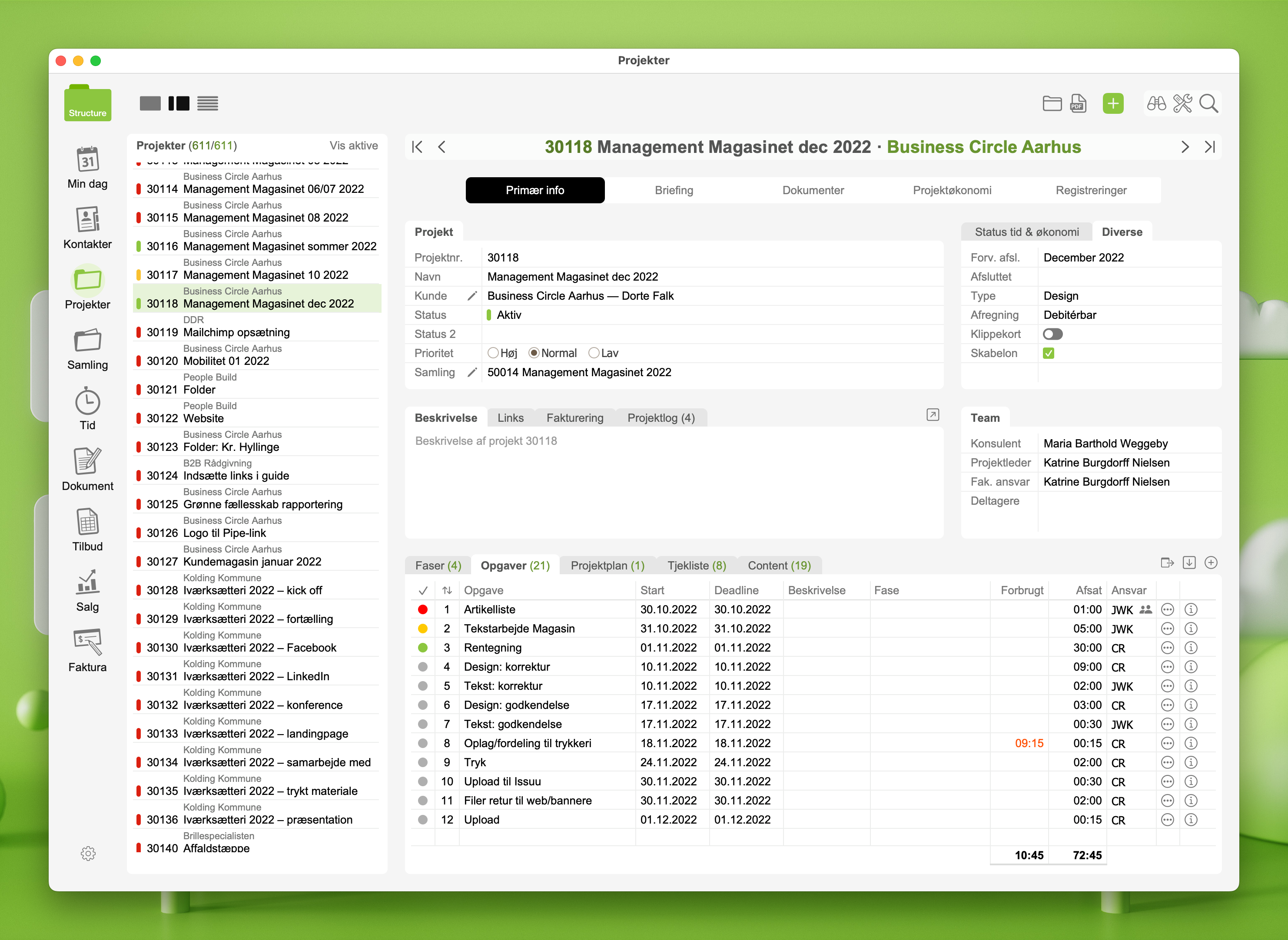Click info icon for Rentegning task
The image size is (1288, 940).
click(1191, 648)
